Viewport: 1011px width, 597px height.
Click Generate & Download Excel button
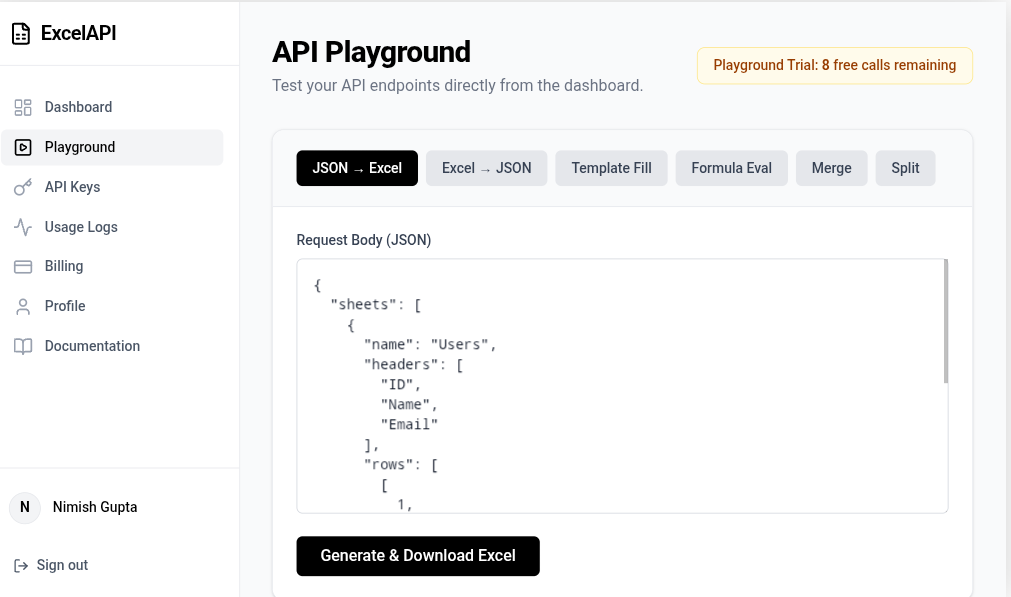click(x=418, y=556)
